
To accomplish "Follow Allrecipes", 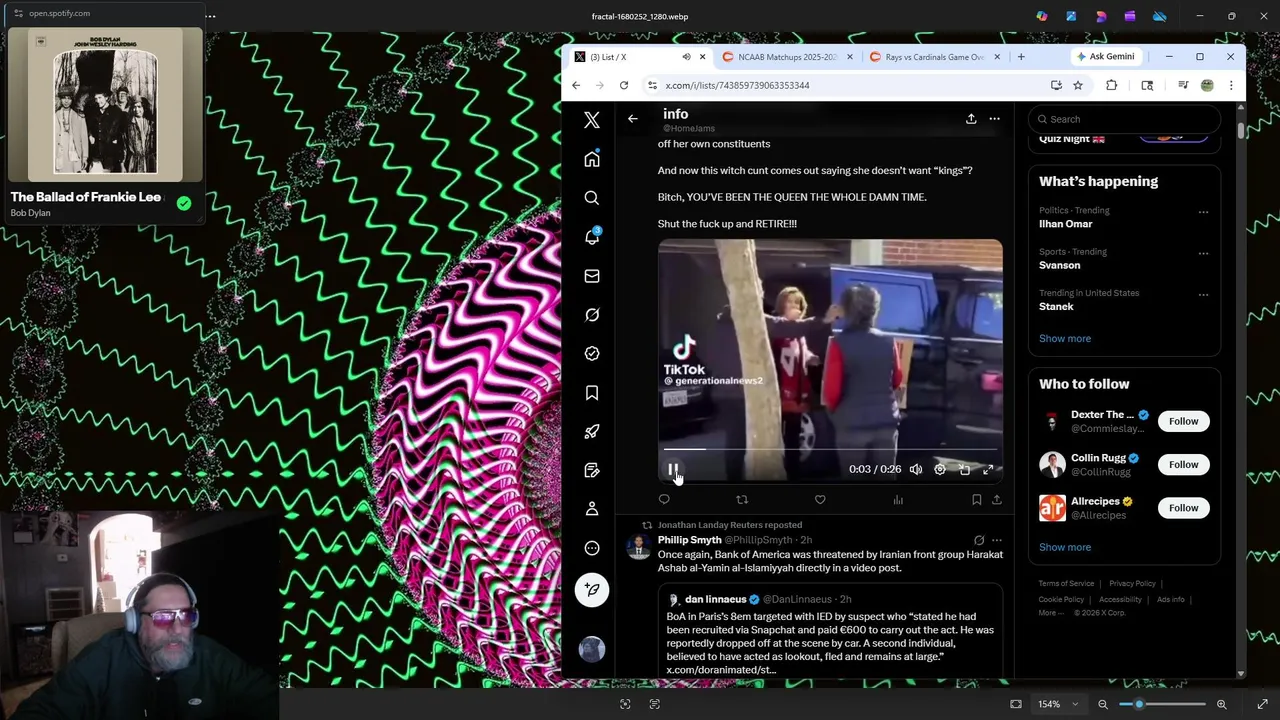I will coord(1183,508).
